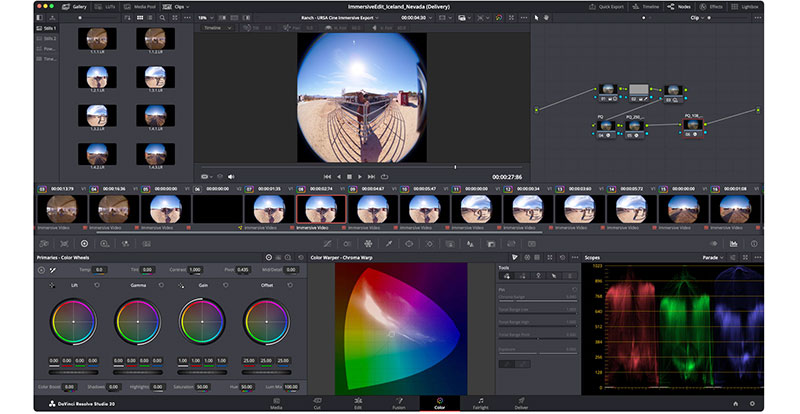Select the Qualifier eyedropper palette
Screen dimensions: 800x414
point(389,244)
